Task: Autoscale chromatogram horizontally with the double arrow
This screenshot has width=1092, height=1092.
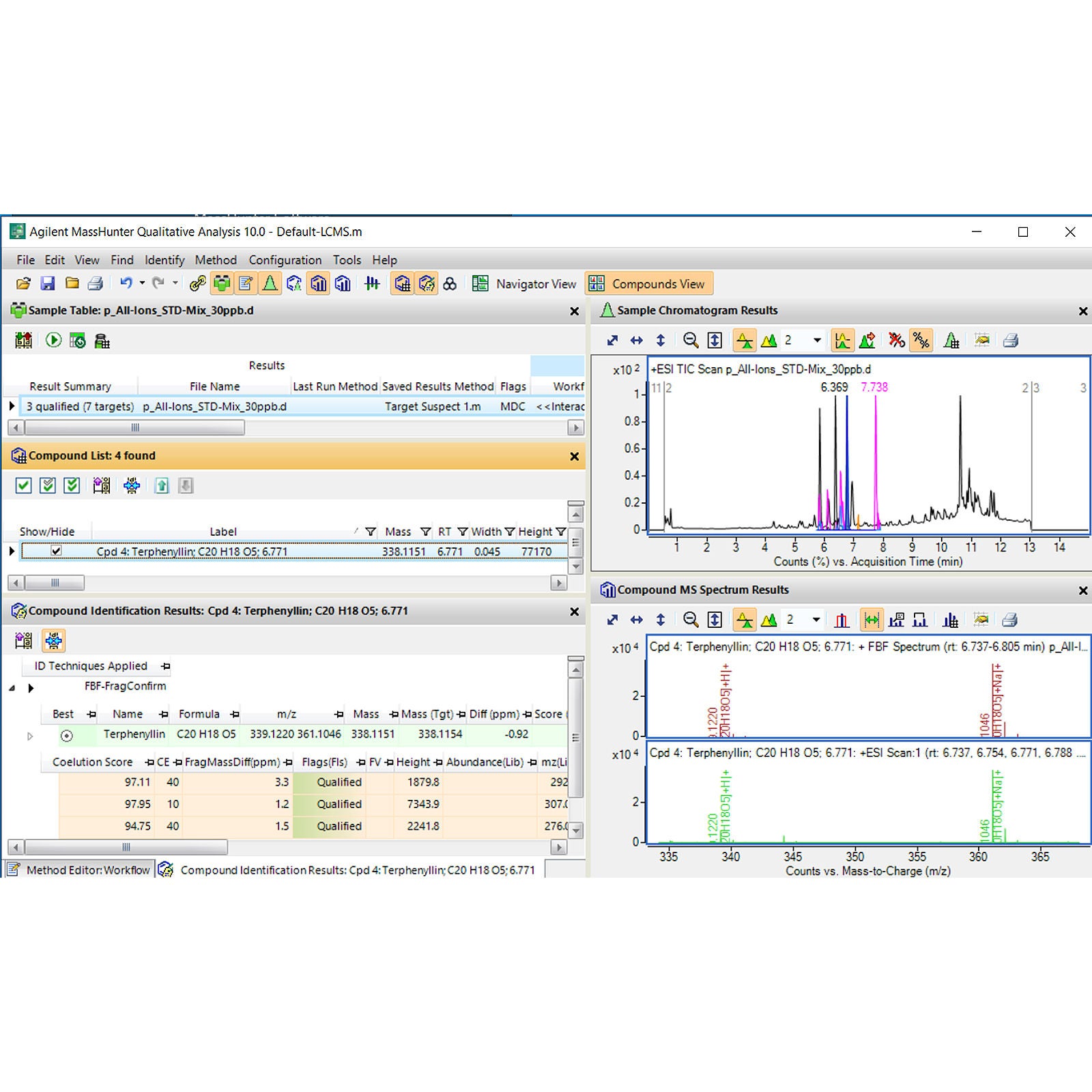Action: pyautogui.click(x=636, y=340)
